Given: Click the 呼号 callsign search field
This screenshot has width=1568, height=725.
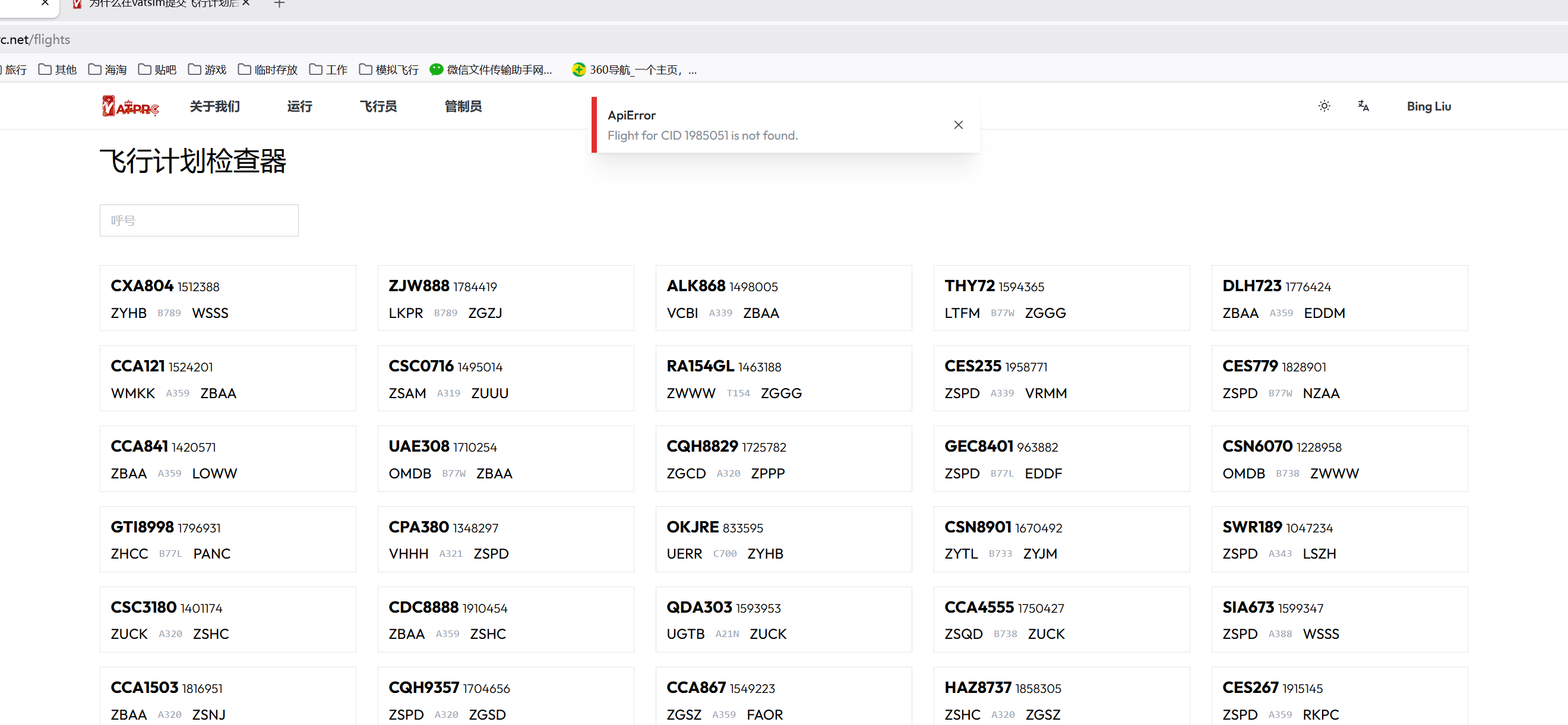Looking at the screenshot, I should [x=199, y=220].
